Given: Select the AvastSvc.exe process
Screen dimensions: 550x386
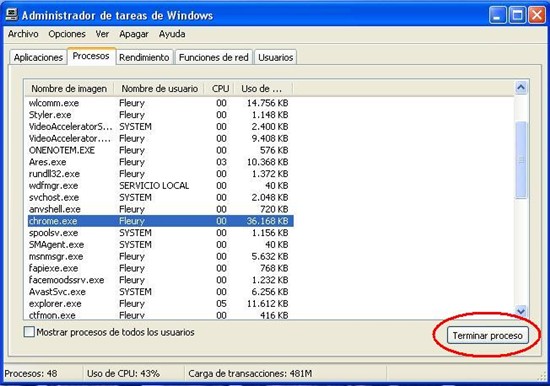Looking at the screenshot, I should tap(161, 292).
